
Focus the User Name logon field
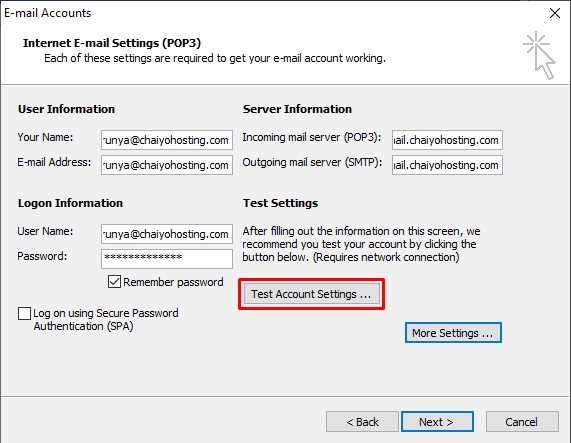167,234
